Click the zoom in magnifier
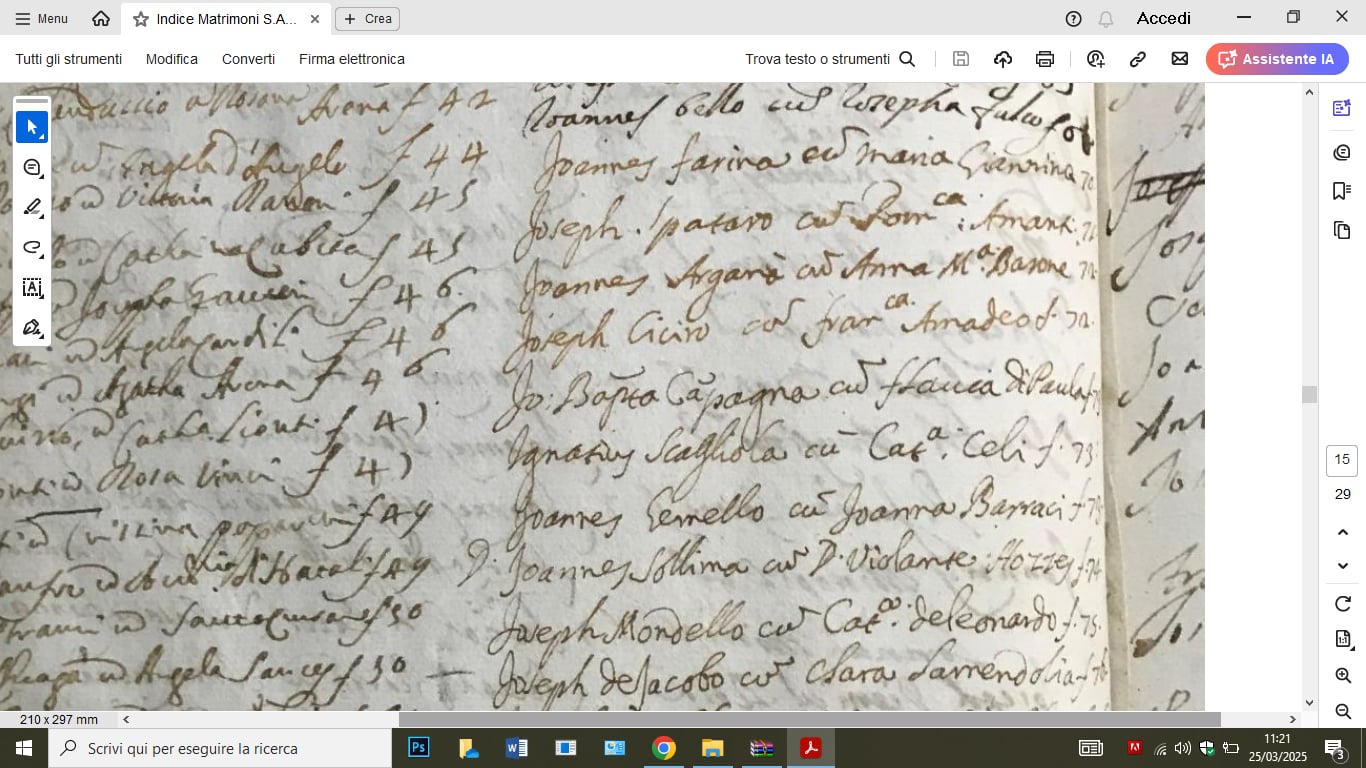 point(1343,676)
